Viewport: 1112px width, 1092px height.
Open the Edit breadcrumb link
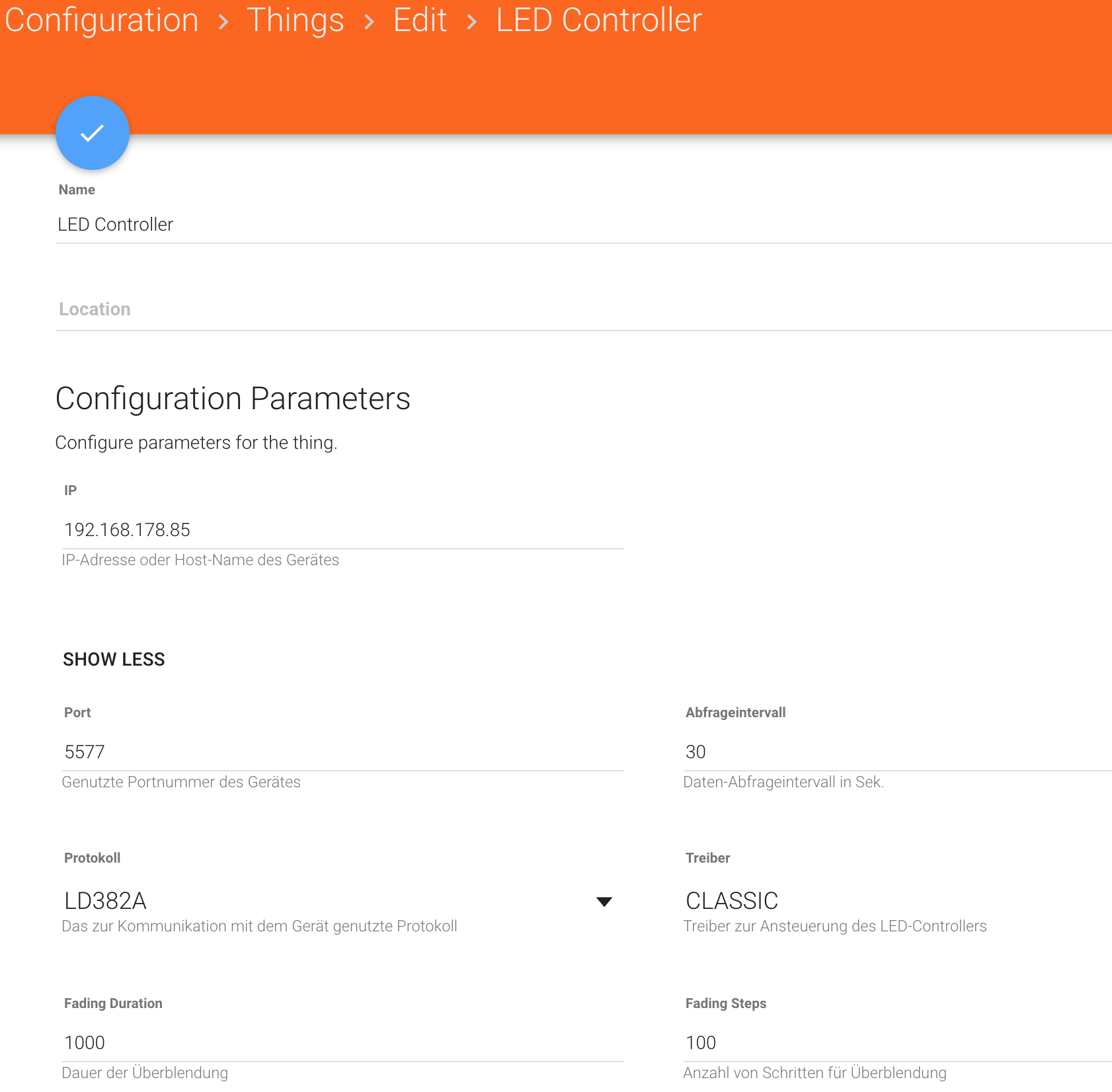point(420,20)
